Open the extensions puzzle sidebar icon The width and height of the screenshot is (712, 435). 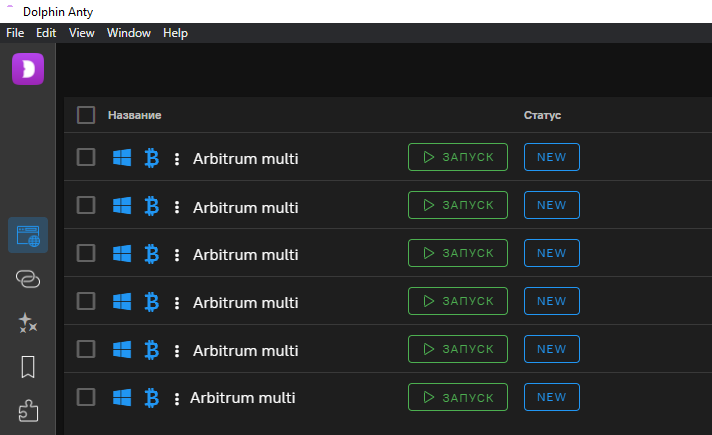click(28, 410)
